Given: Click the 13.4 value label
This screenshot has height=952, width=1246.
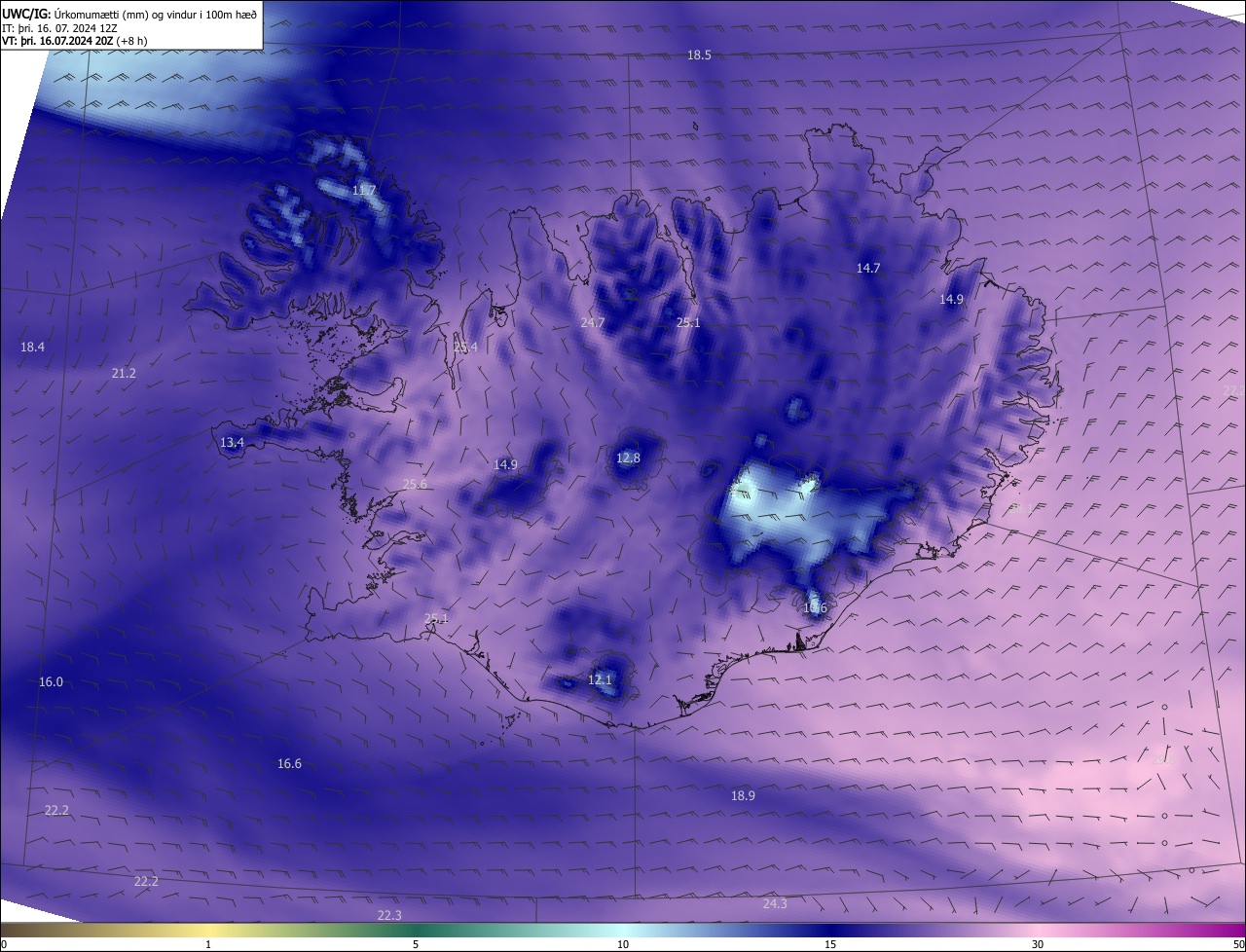Looking at the screenshot, I should tap(232, 442).
